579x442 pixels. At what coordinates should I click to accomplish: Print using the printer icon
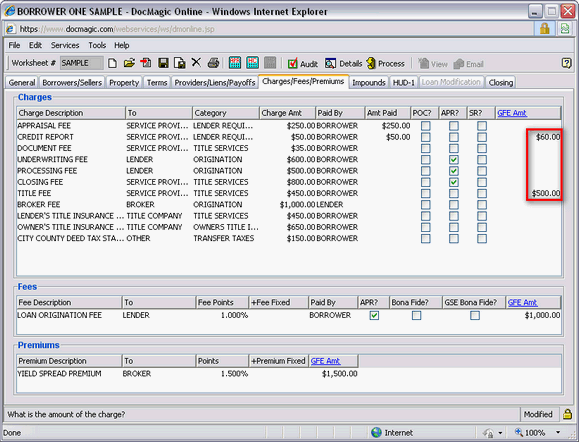click(213, 63)
